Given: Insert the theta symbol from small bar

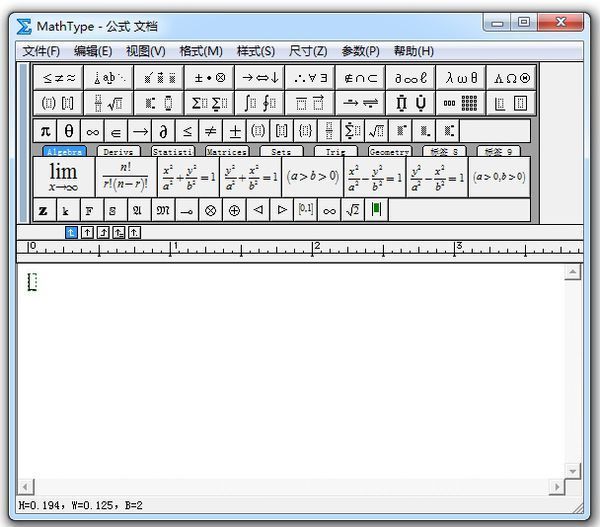Looking at the screenshot, I should pos(69,131).
